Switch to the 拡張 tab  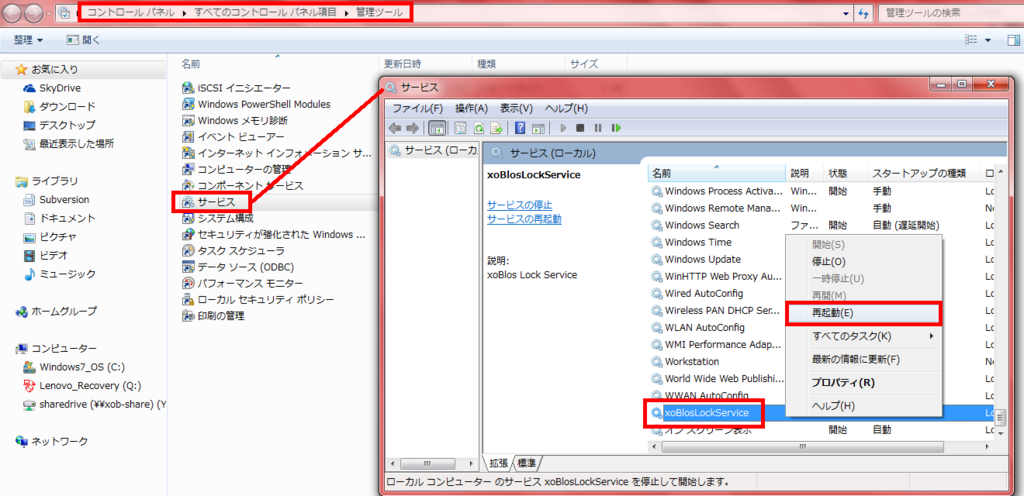click(x=498, y=463)
